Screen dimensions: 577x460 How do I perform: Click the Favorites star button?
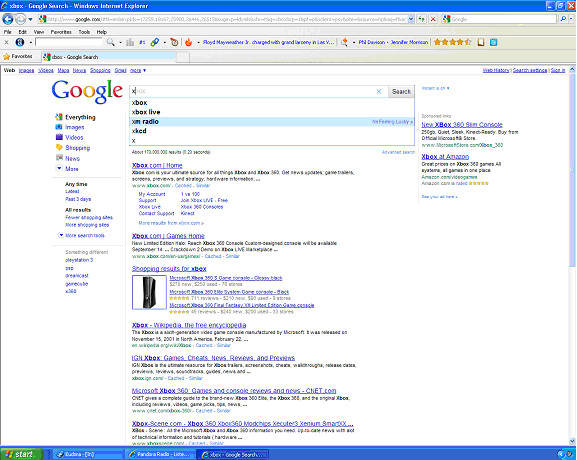18,57
